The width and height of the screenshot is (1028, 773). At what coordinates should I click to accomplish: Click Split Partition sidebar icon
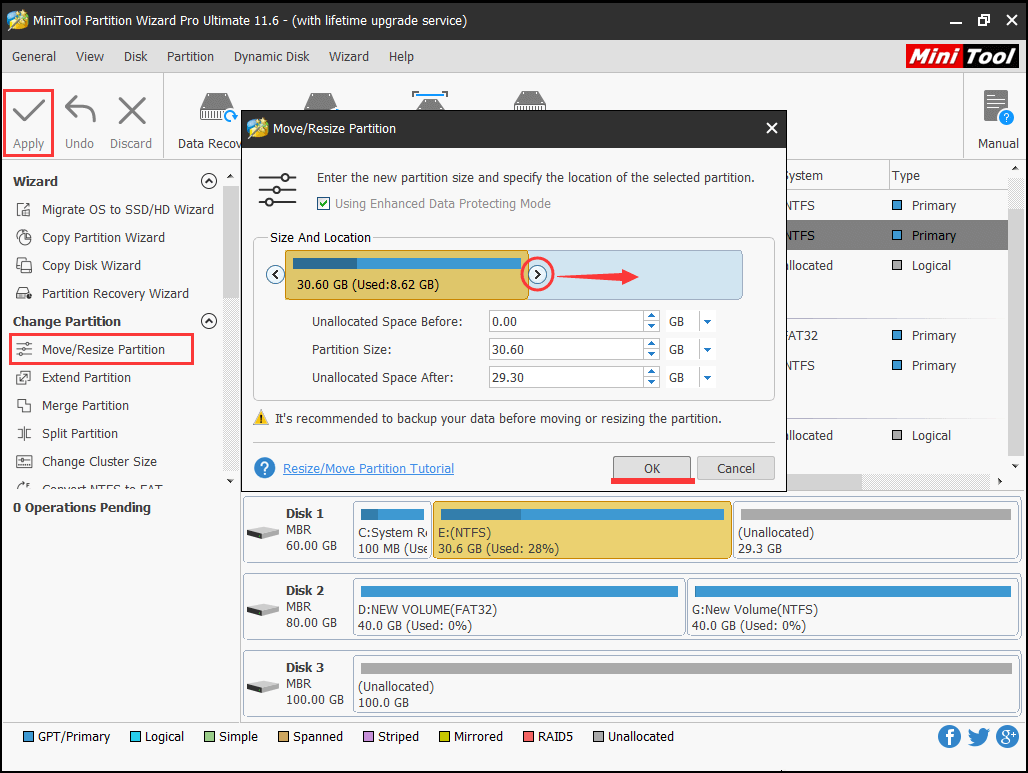(x=24, y=433)
